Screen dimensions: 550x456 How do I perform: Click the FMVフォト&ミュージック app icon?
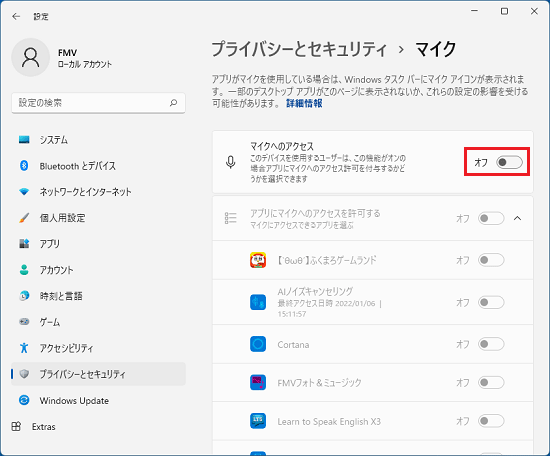coord(258,383)
